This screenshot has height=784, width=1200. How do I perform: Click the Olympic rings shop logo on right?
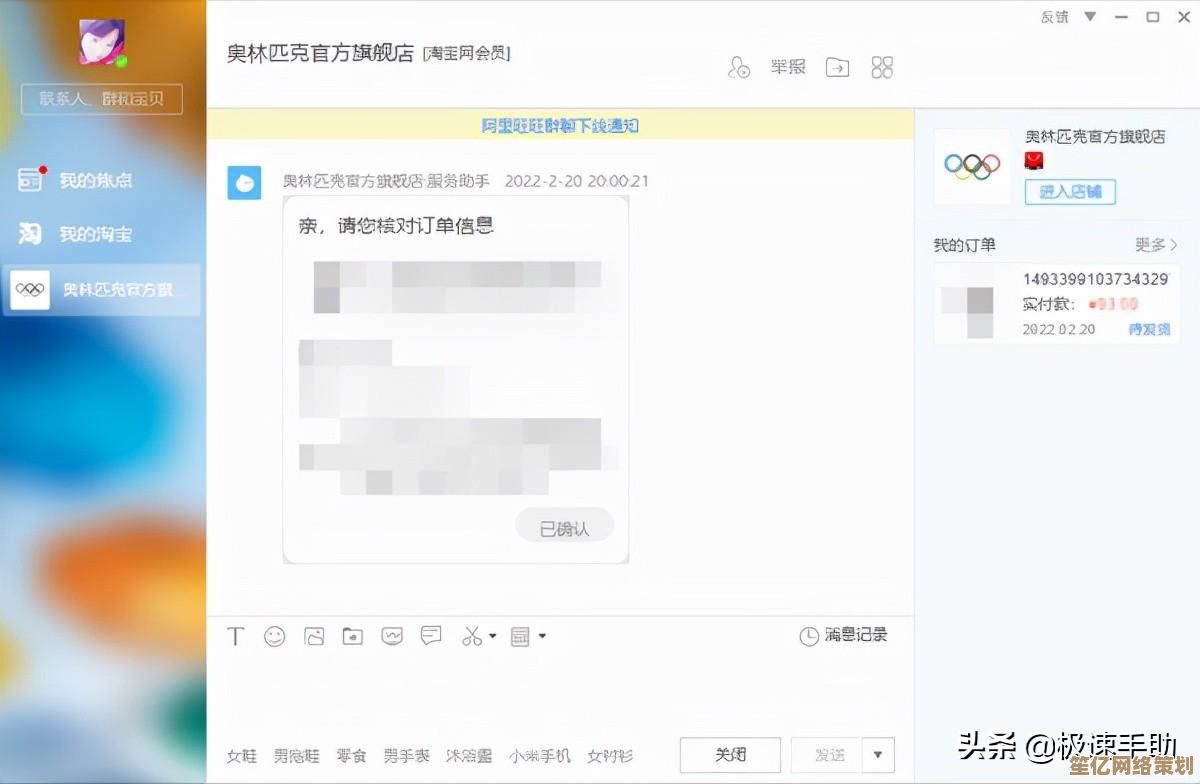(x=972, y=166)
